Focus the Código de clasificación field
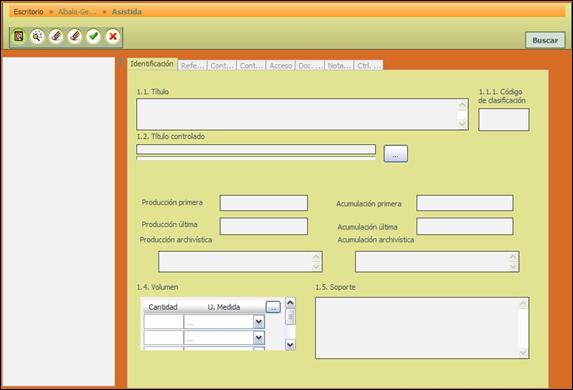The height and width of the screenshot is (390, 573). pos(504,120)
